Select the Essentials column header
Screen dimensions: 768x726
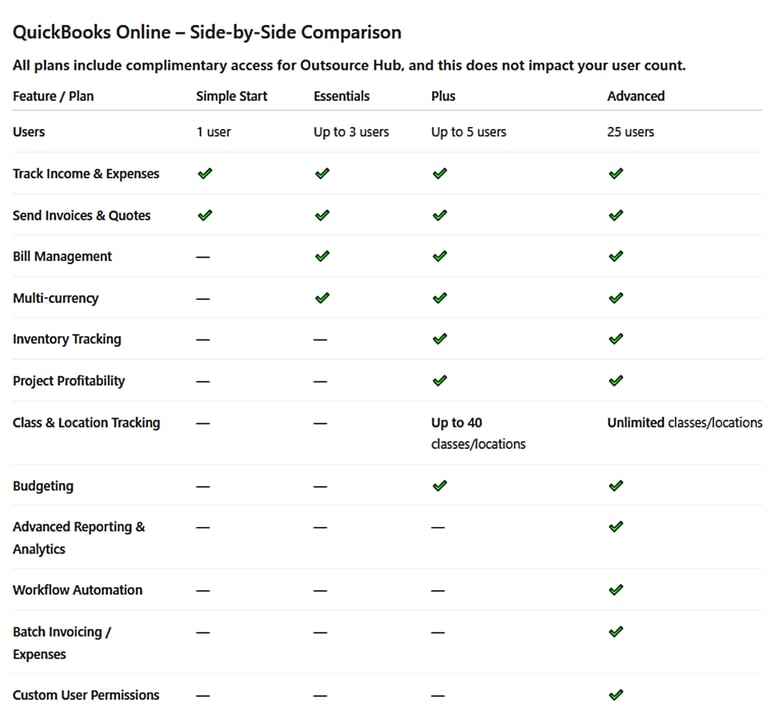point(341,96)
